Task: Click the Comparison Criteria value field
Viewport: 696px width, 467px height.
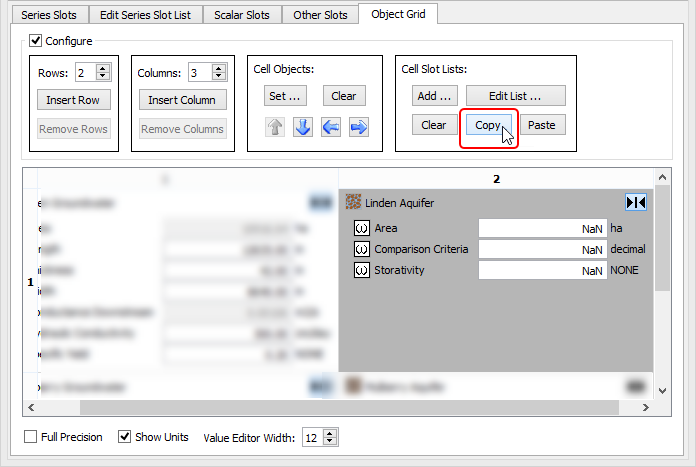Action: (542, 249)
